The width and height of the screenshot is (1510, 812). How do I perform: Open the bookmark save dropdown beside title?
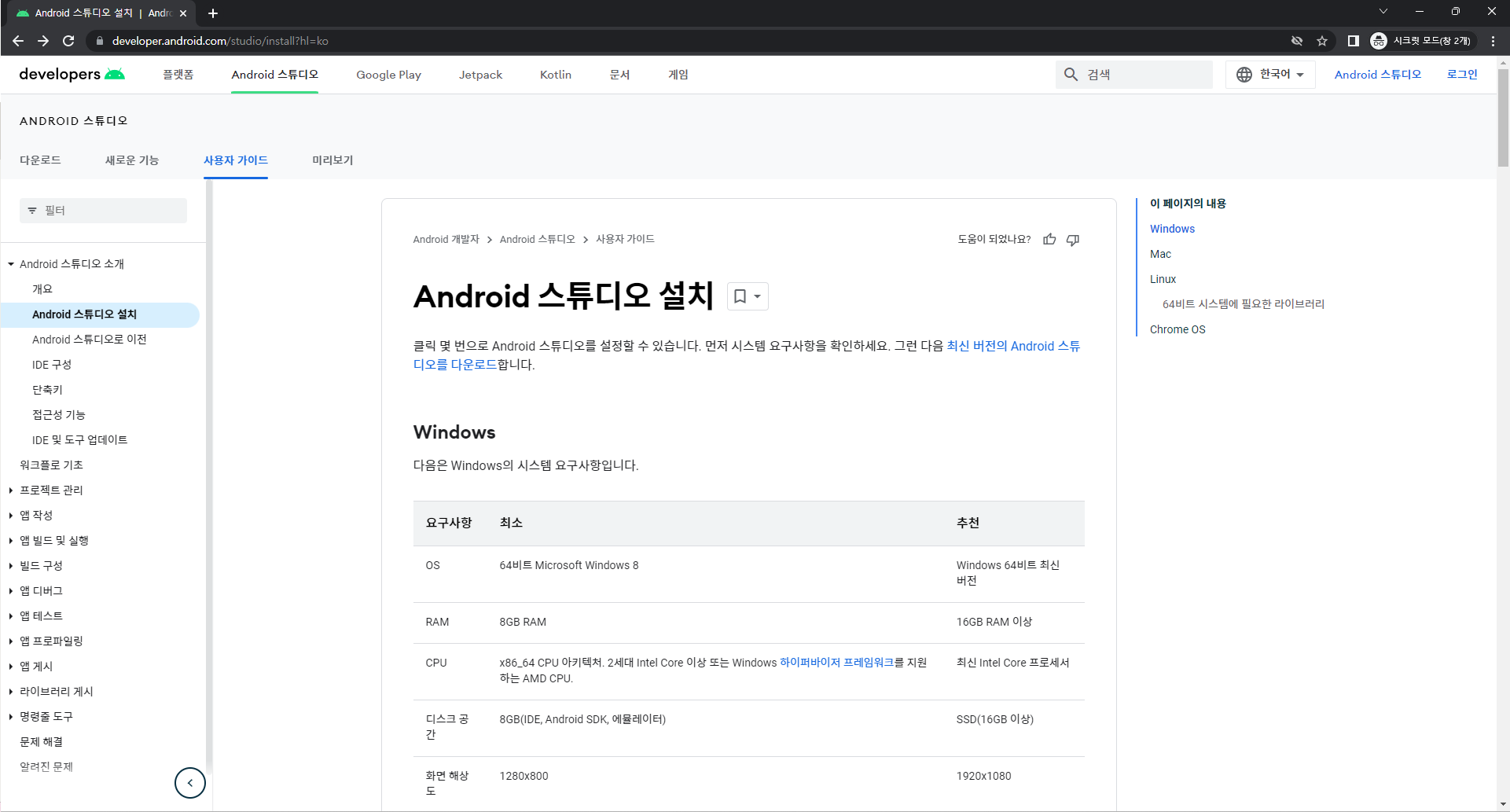click(x=748, y=296)
